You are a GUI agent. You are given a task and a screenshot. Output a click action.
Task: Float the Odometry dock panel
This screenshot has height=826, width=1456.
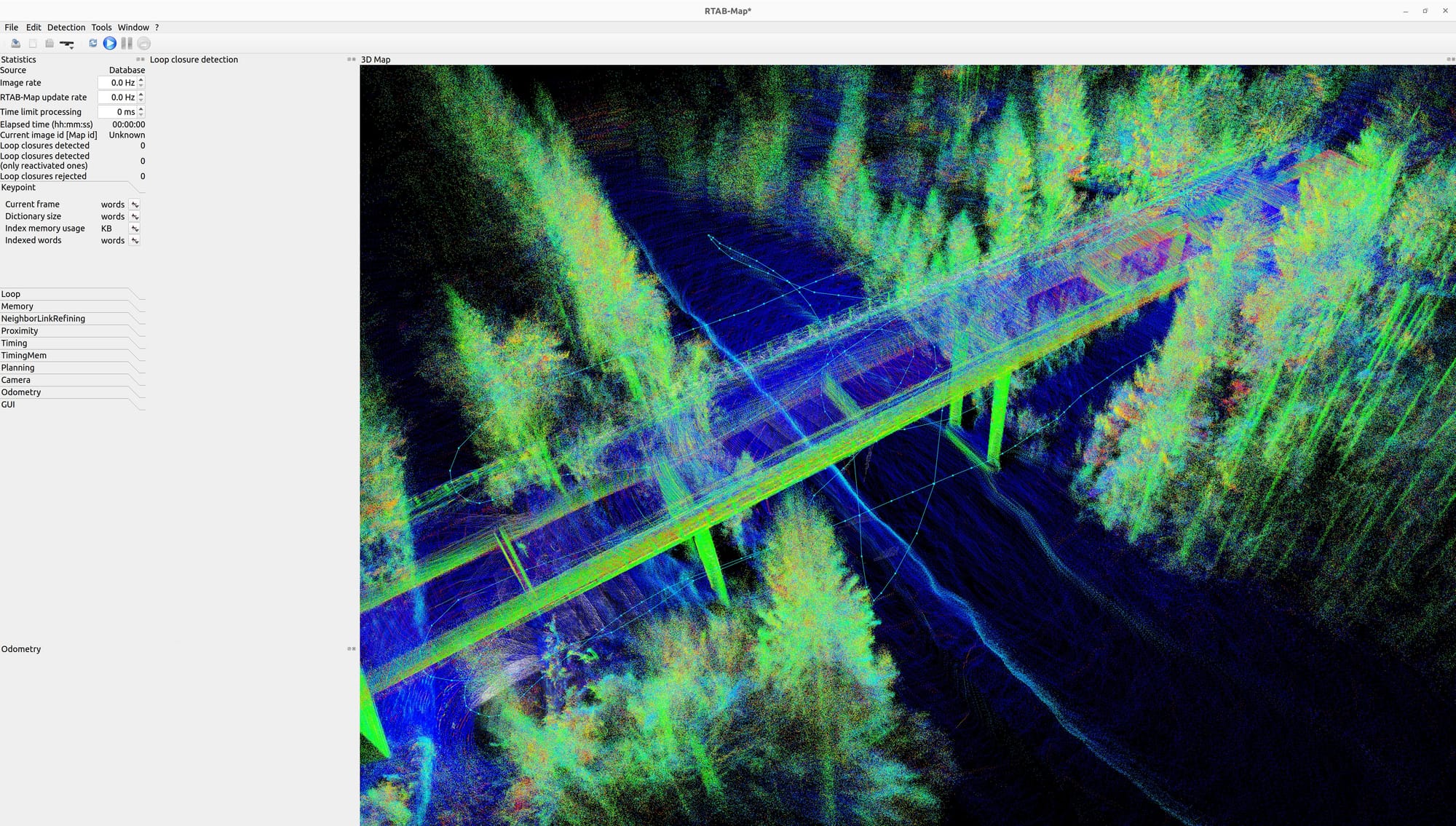(349, 649)
